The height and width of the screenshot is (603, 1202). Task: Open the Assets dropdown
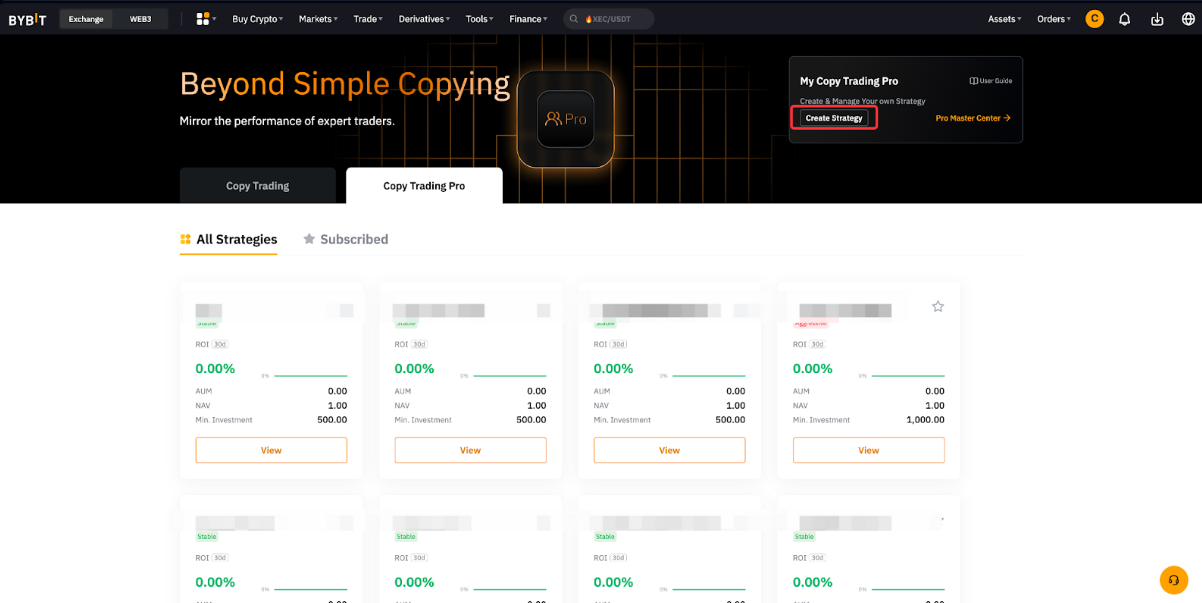coord(1004,19)
